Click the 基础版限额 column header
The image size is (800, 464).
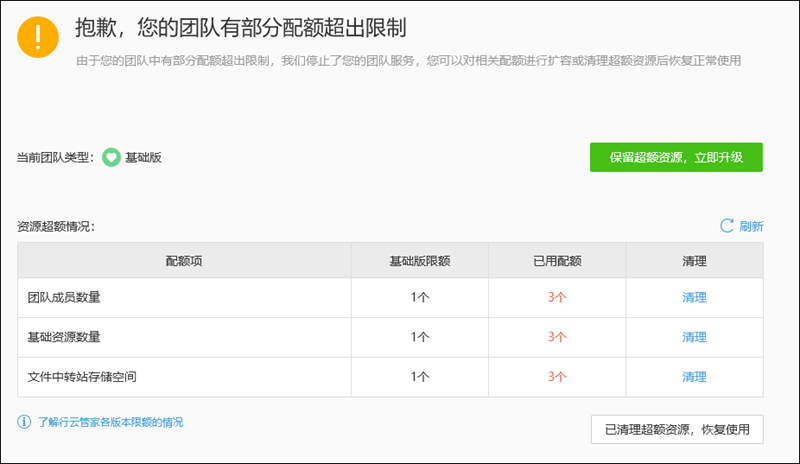[x=419, y=261]
